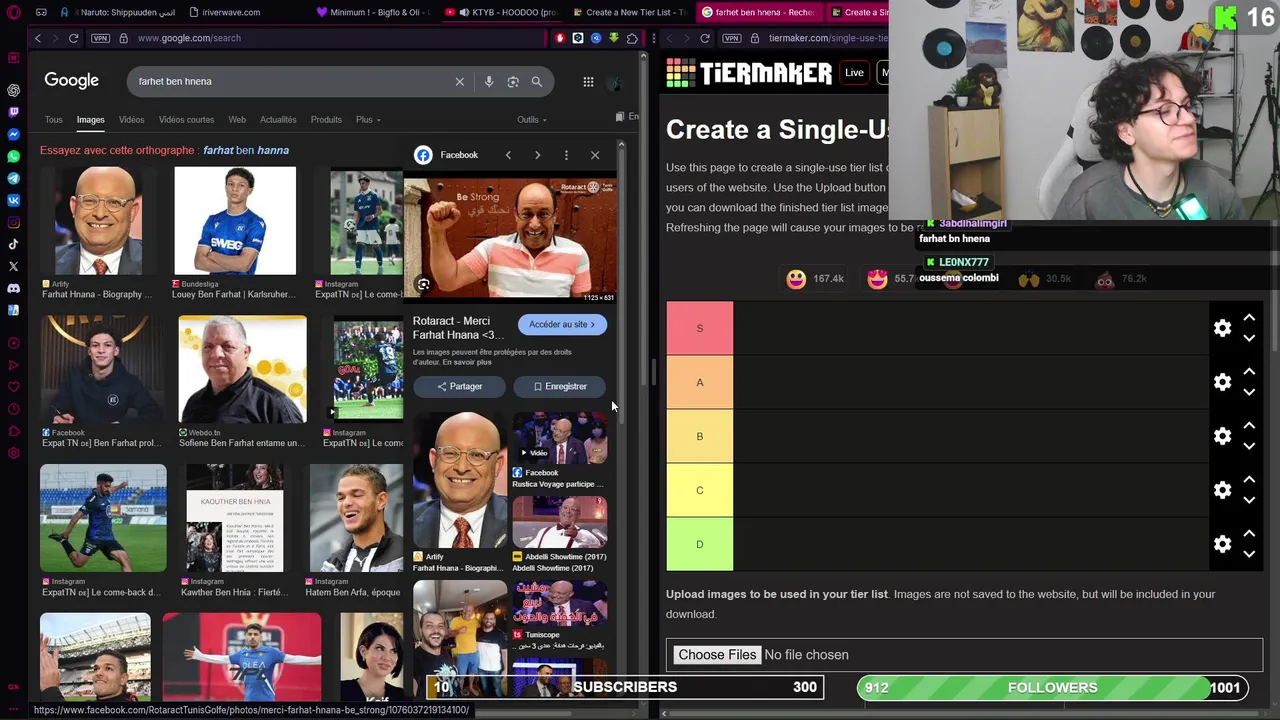Open settings gear for tier A
1280x720 pixels.
tap(1222, 382)
